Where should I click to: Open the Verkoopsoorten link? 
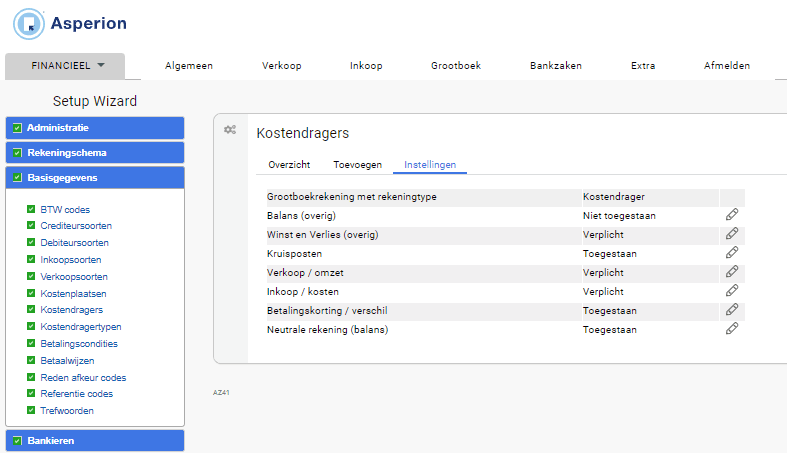(x=74, y=277)
